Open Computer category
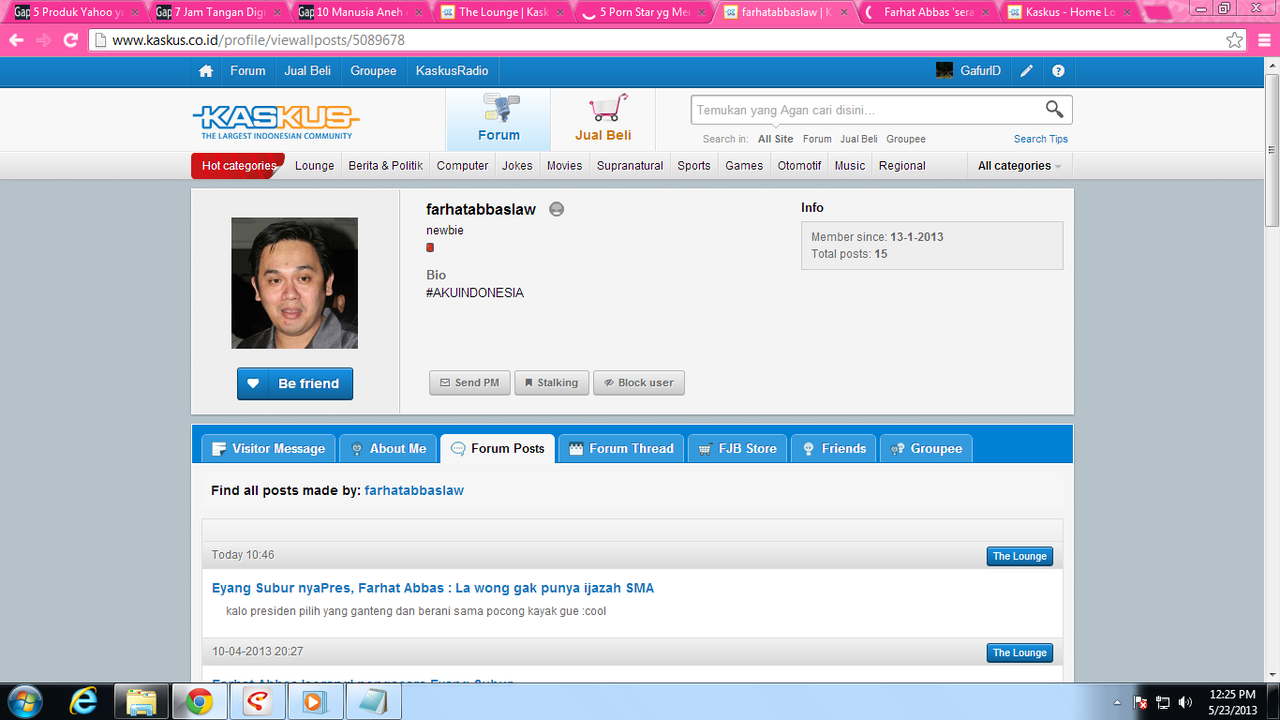The image size is (1280, 720). click(x=463, y=166)
